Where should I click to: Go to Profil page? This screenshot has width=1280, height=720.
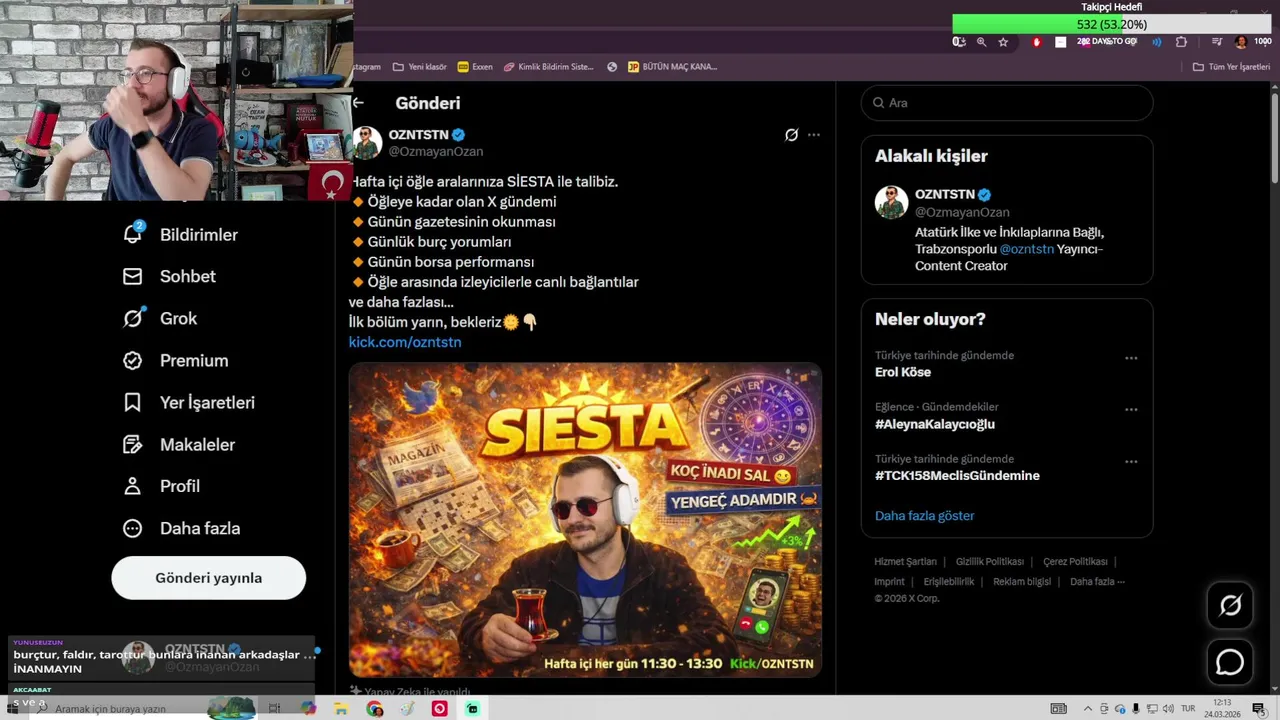[161, 486]
